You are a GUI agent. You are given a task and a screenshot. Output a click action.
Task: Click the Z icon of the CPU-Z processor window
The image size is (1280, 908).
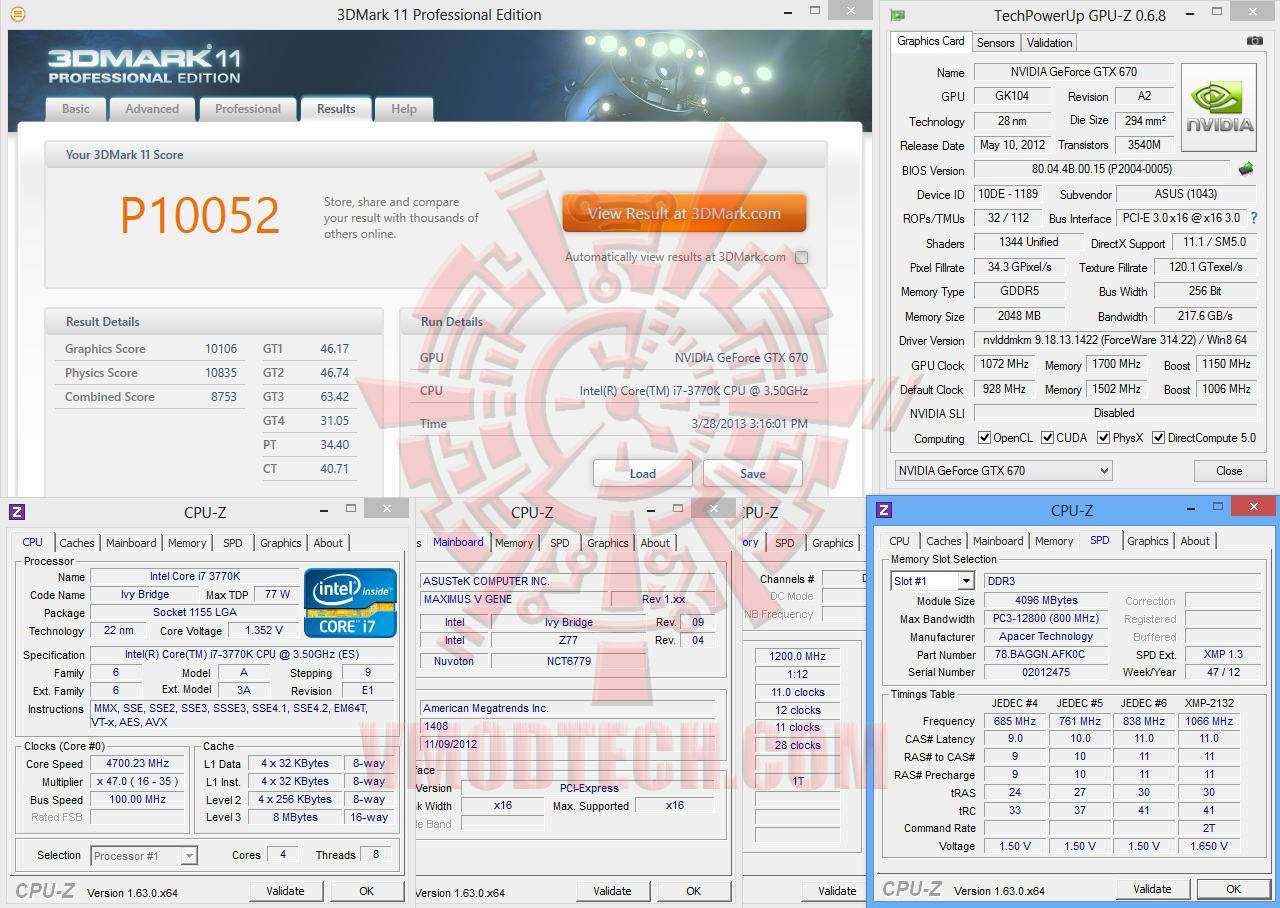[x=17, y=512]
